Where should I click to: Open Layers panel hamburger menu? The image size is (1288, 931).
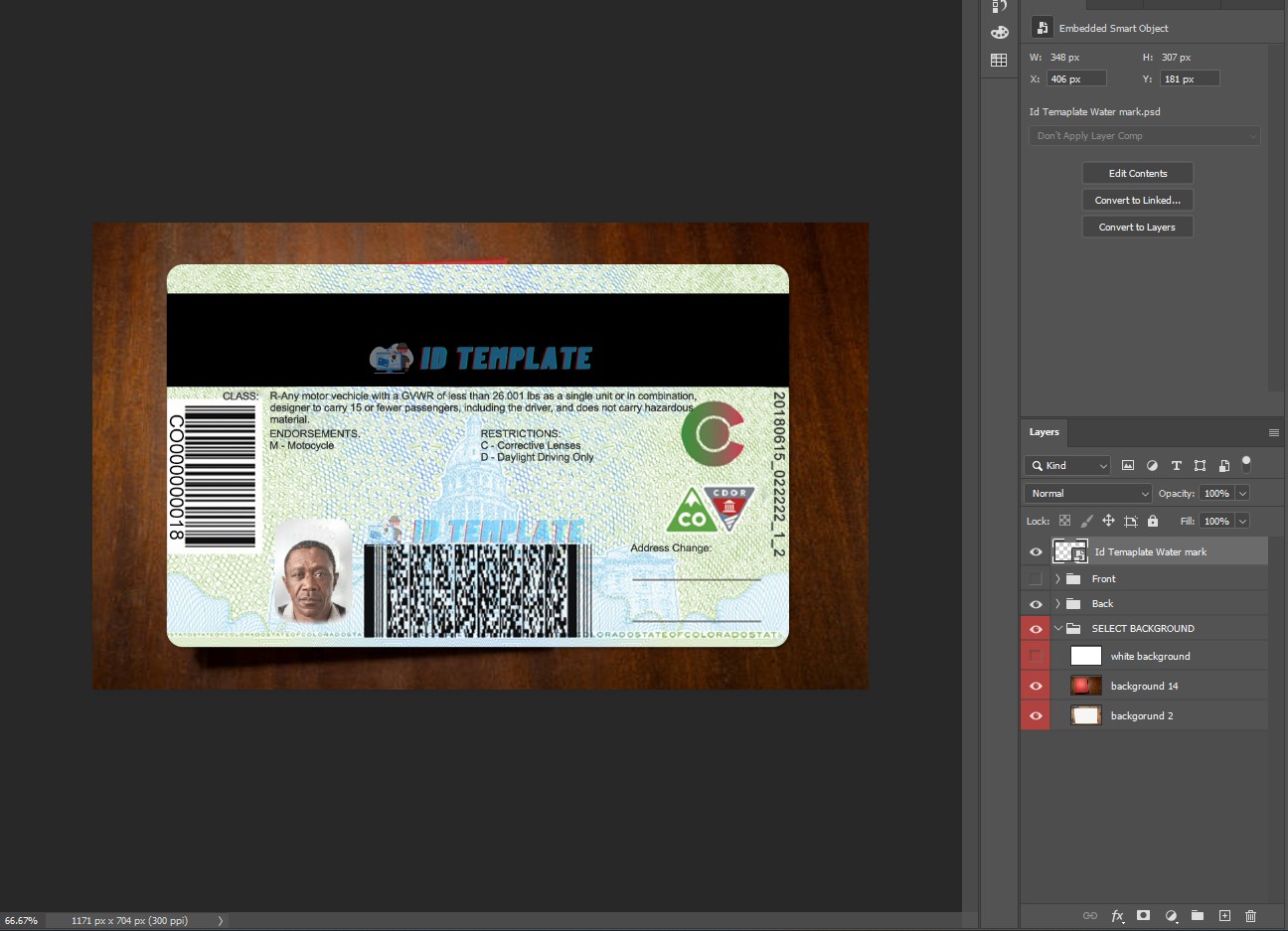[1273, 432]
